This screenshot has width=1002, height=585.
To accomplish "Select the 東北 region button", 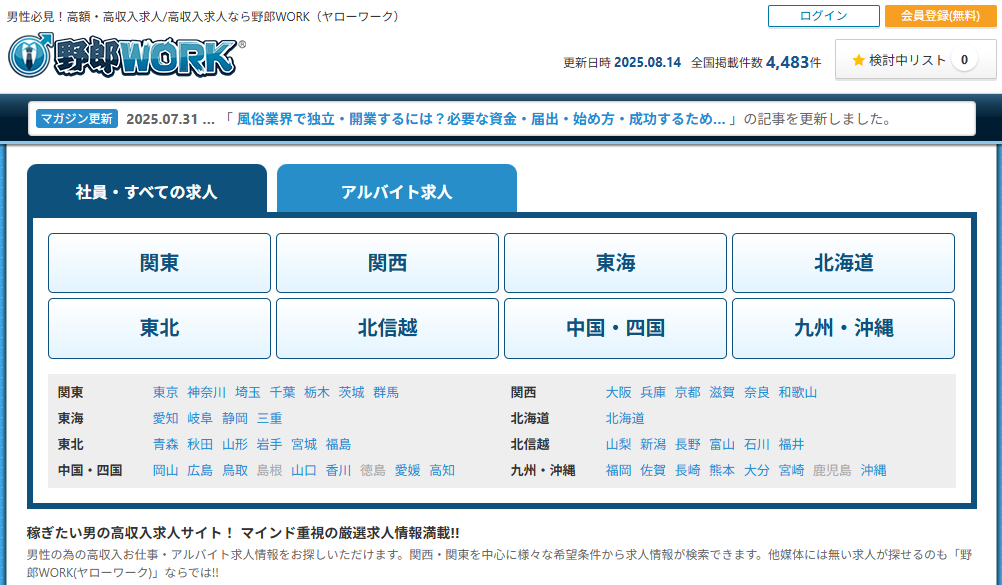I will (159, 328).
